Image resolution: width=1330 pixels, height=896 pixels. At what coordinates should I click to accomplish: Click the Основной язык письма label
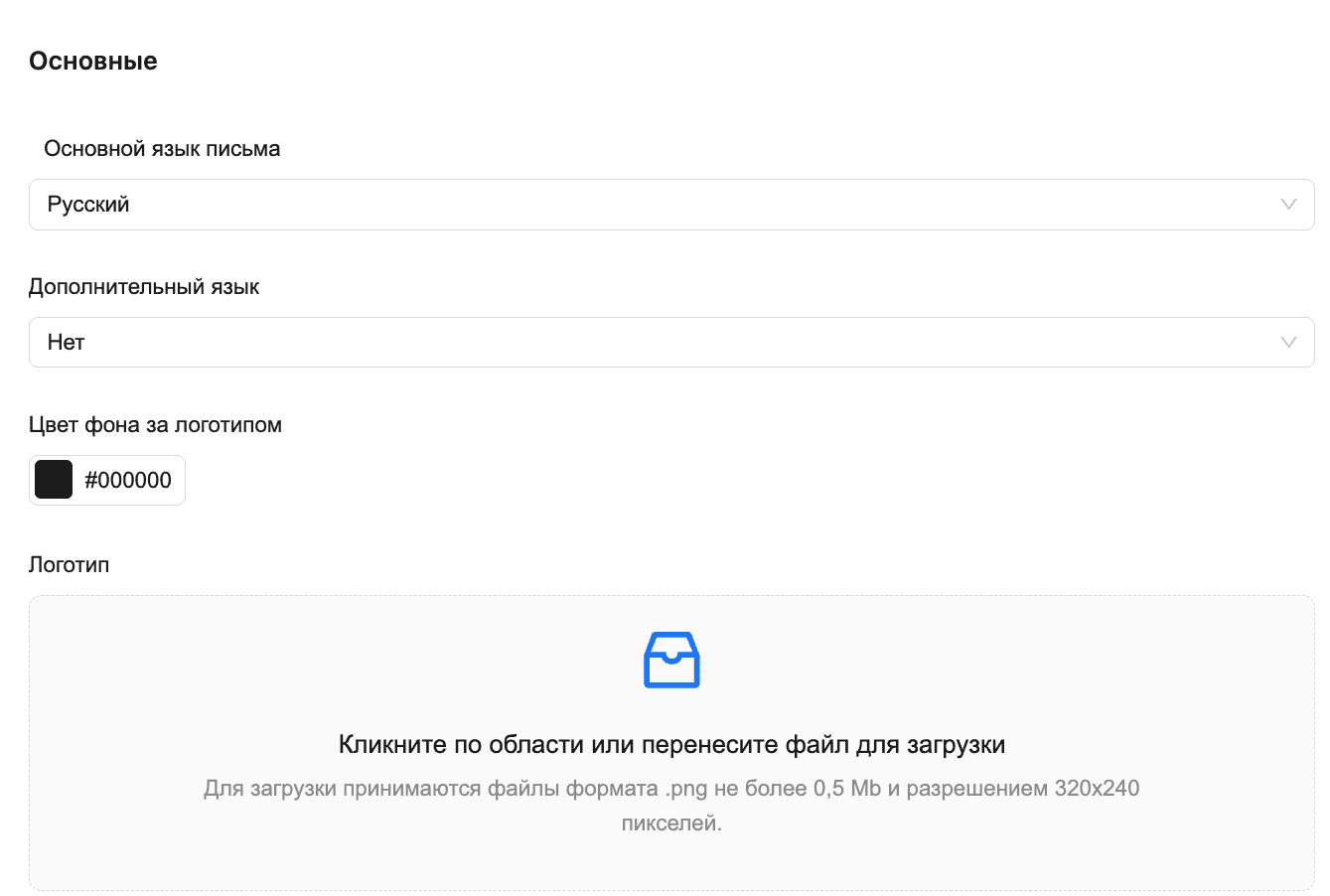tap(162, 149)
